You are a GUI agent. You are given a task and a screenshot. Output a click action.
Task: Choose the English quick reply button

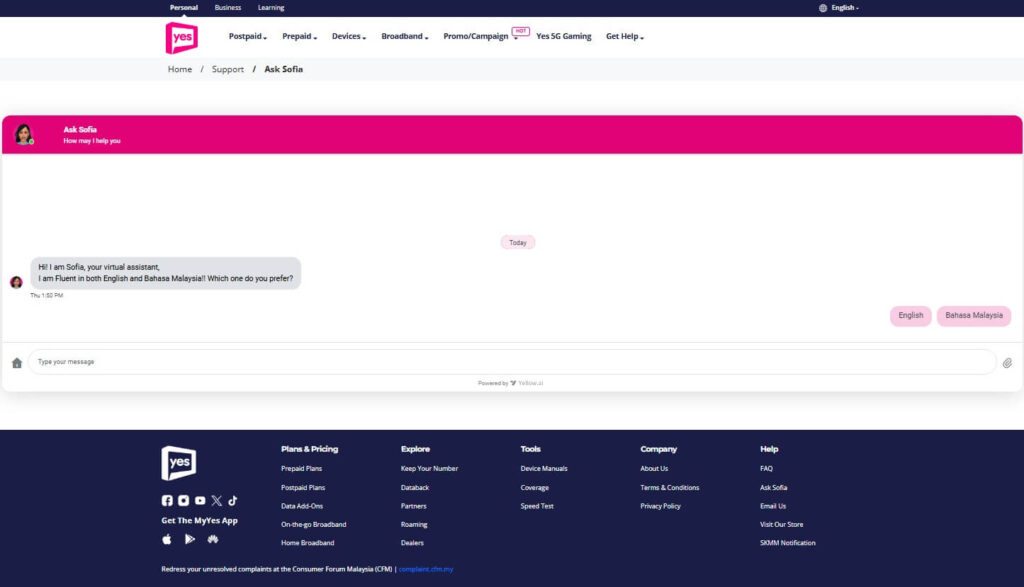910,316
